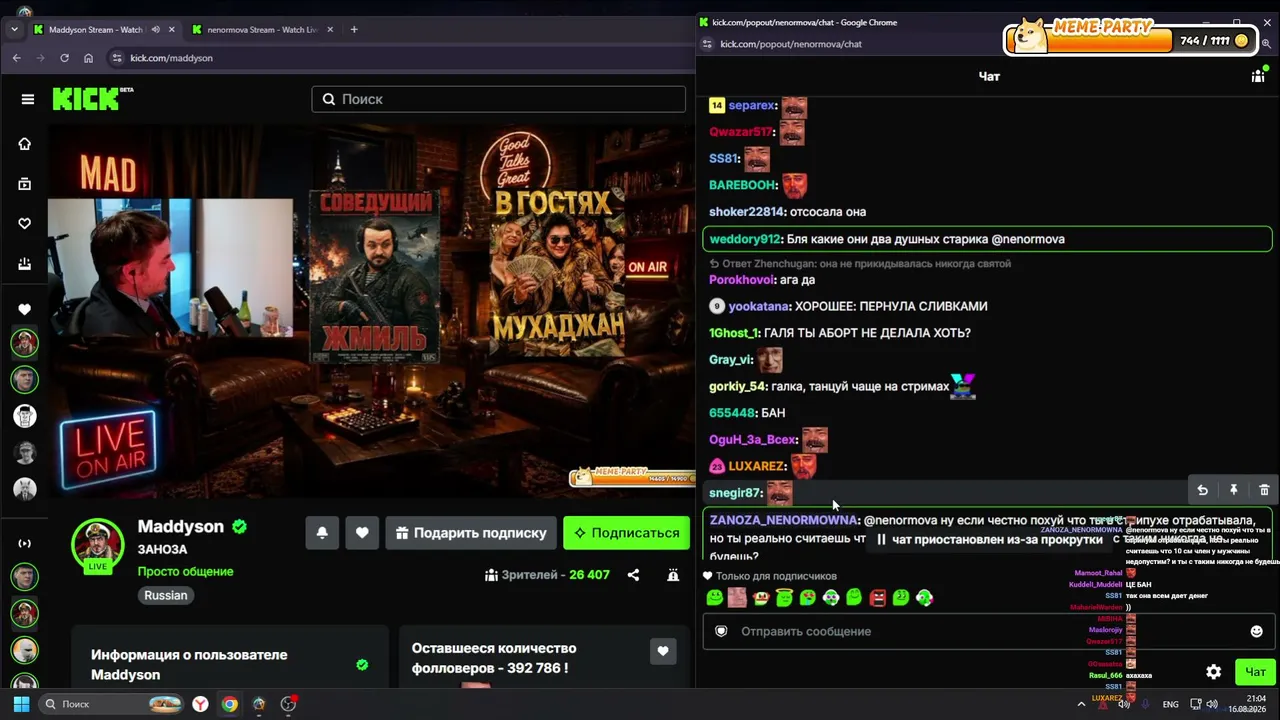Click the heart follow button beside bell
Image resolution: width=1280 pixels, height=720 pixels.
(x=362, y=533)
